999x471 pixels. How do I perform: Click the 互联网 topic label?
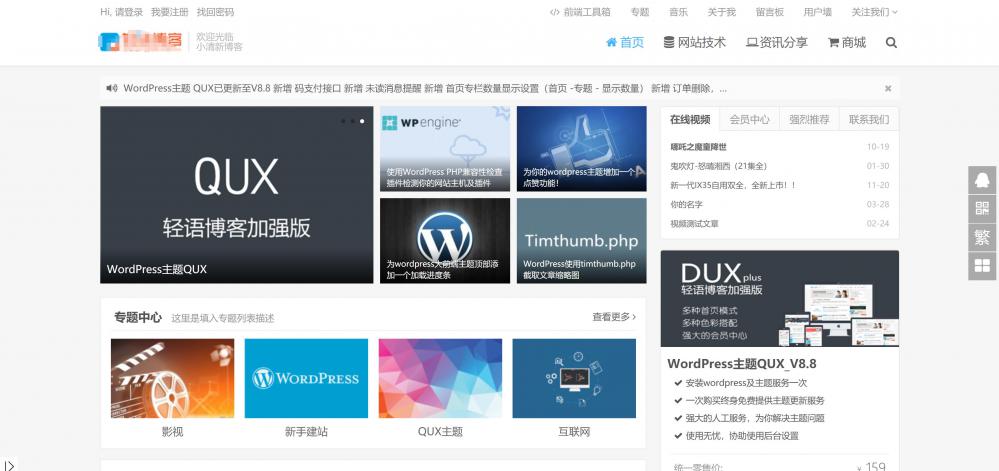pyautogui.click(x=574, y=431)
